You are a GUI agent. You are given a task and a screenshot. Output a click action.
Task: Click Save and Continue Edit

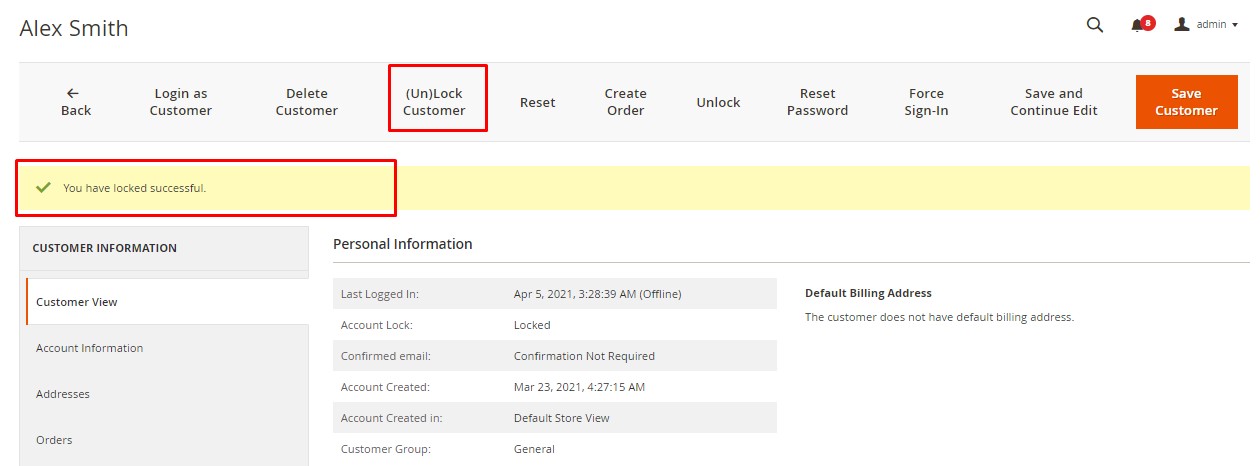pyautogui.click(x=1054, y=102)
